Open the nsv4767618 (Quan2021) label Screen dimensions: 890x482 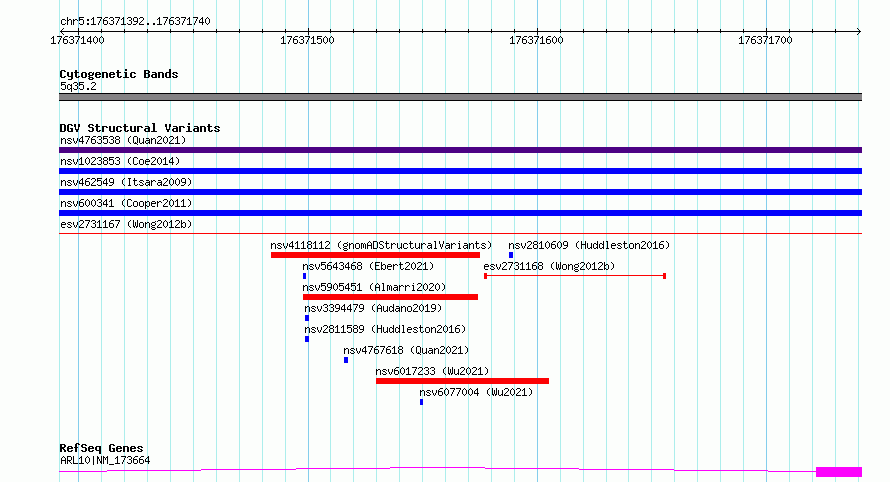coord(406,350)
